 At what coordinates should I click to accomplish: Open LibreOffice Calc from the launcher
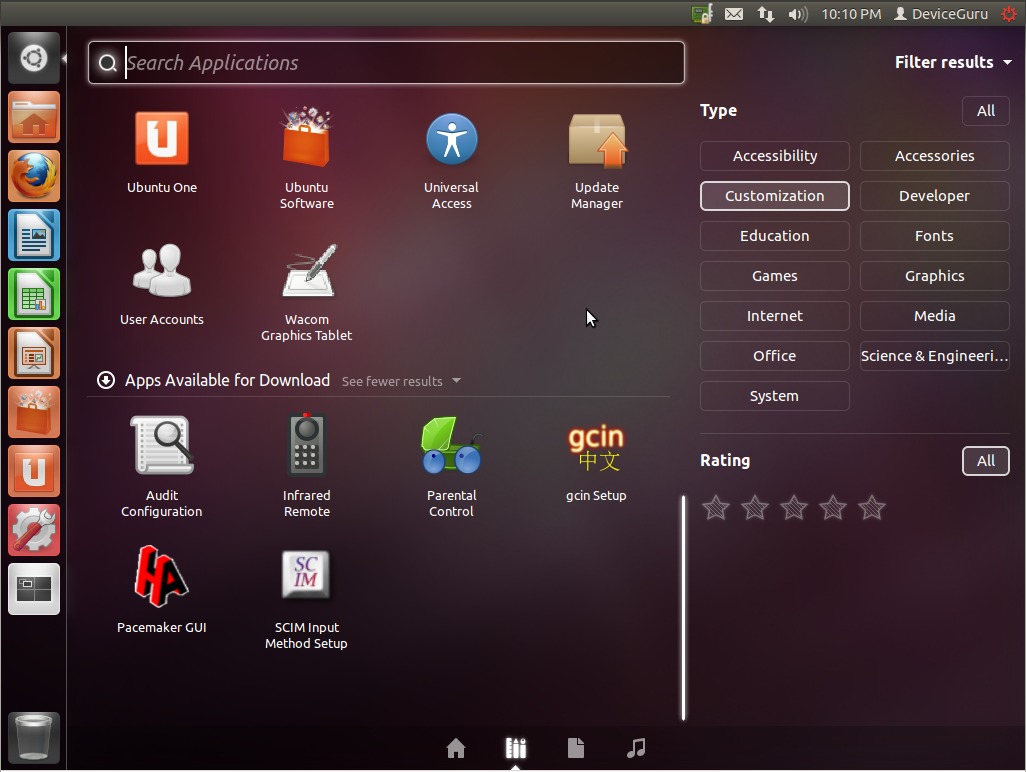[x=34, y=294]
